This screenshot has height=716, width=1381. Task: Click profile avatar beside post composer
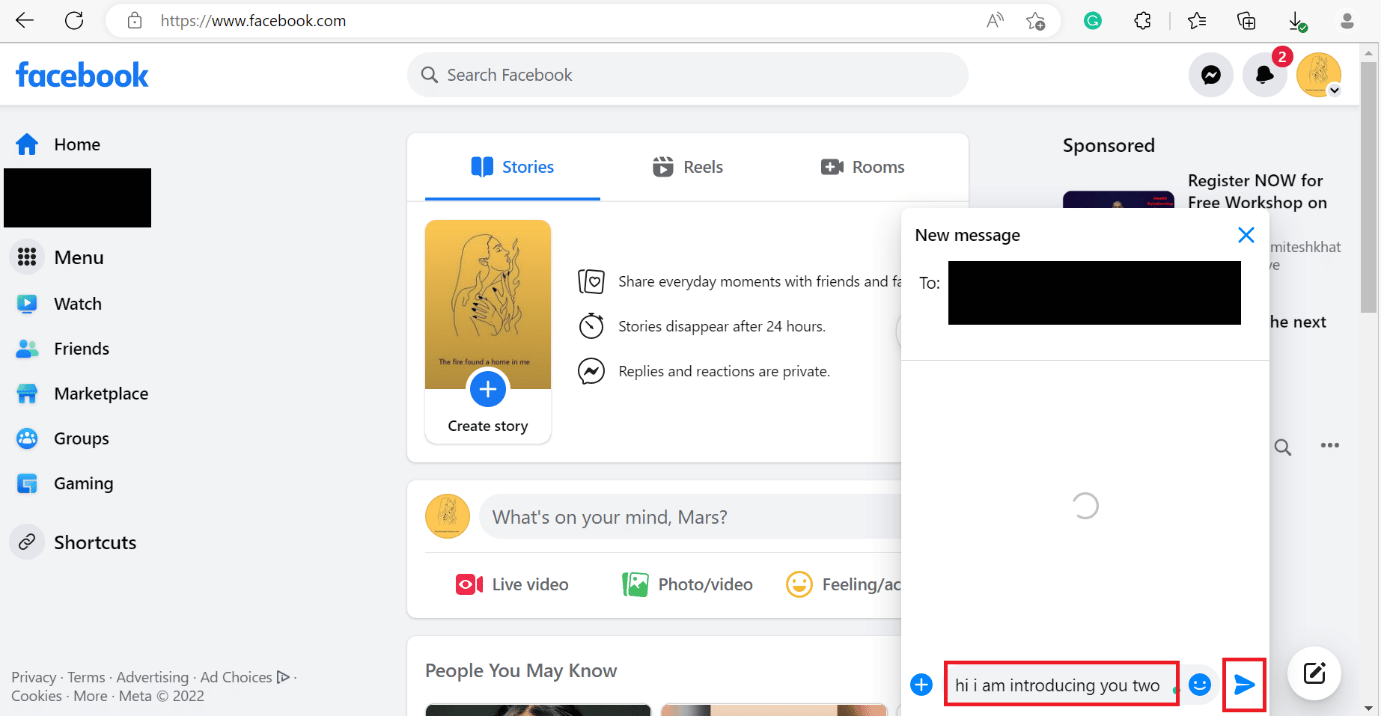point(447,517)
